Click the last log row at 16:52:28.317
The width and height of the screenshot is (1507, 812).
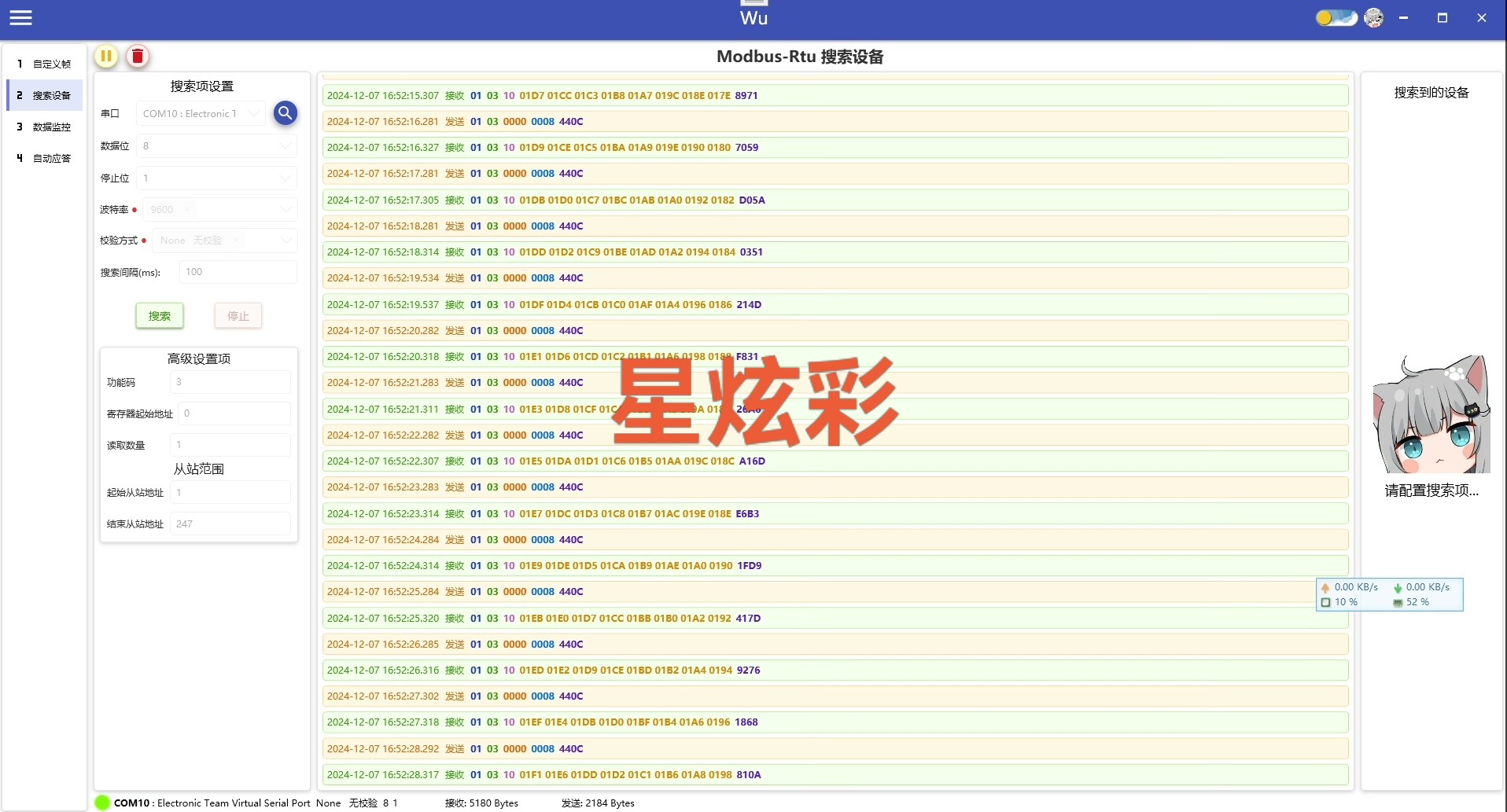tap(835, 775)
